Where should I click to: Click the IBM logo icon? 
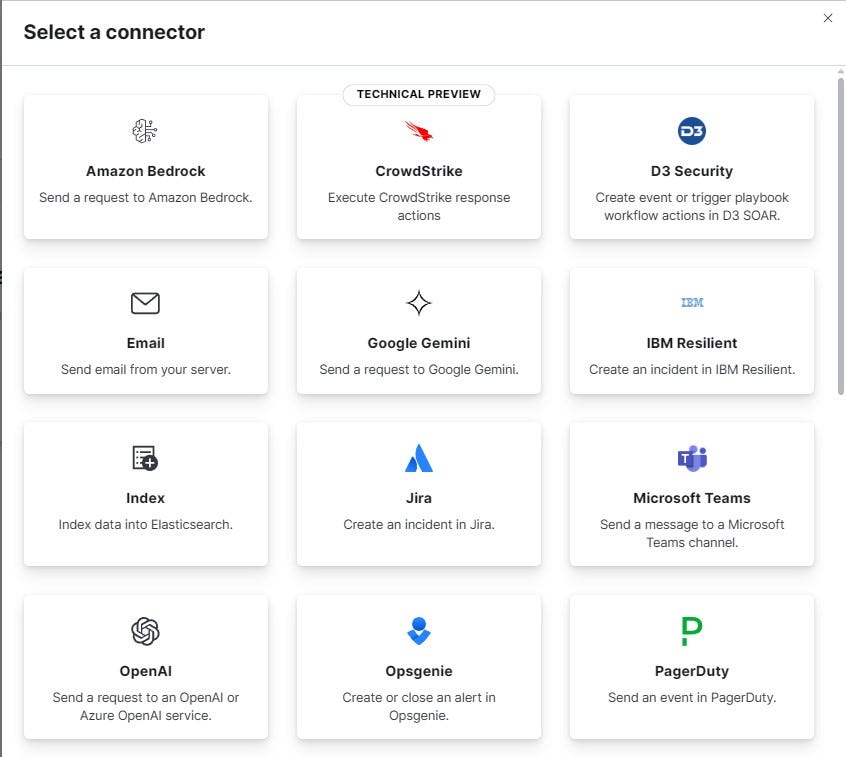[692, 303]
